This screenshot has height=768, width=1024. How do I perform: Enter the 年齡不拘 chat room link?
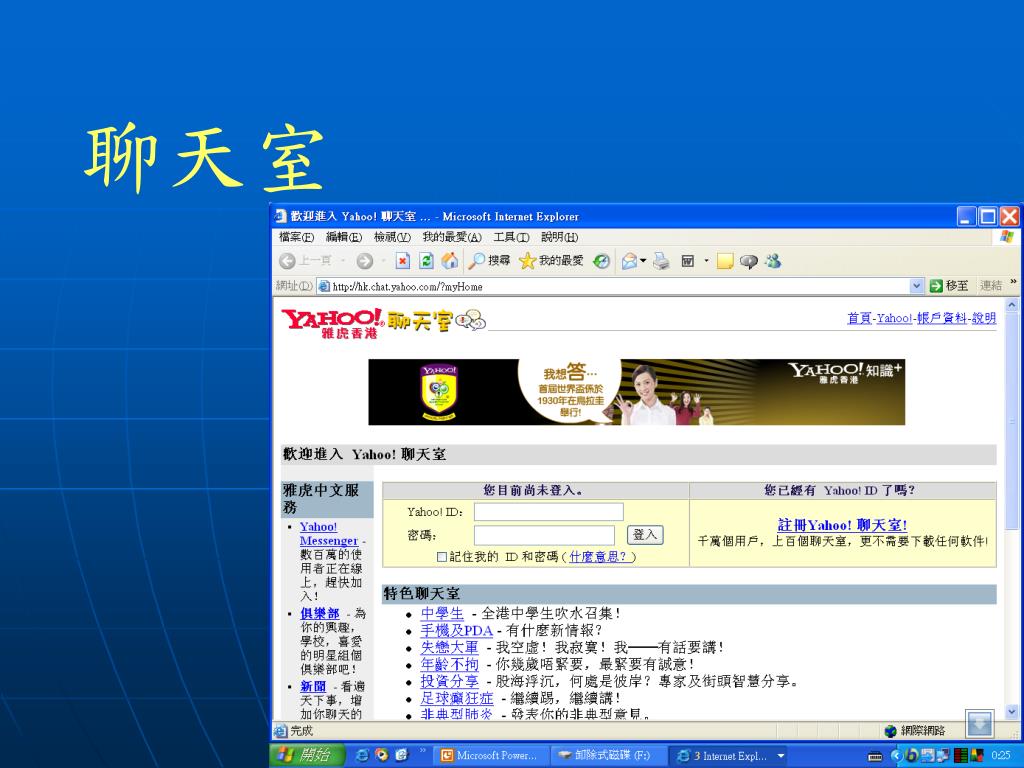(449, 665)
